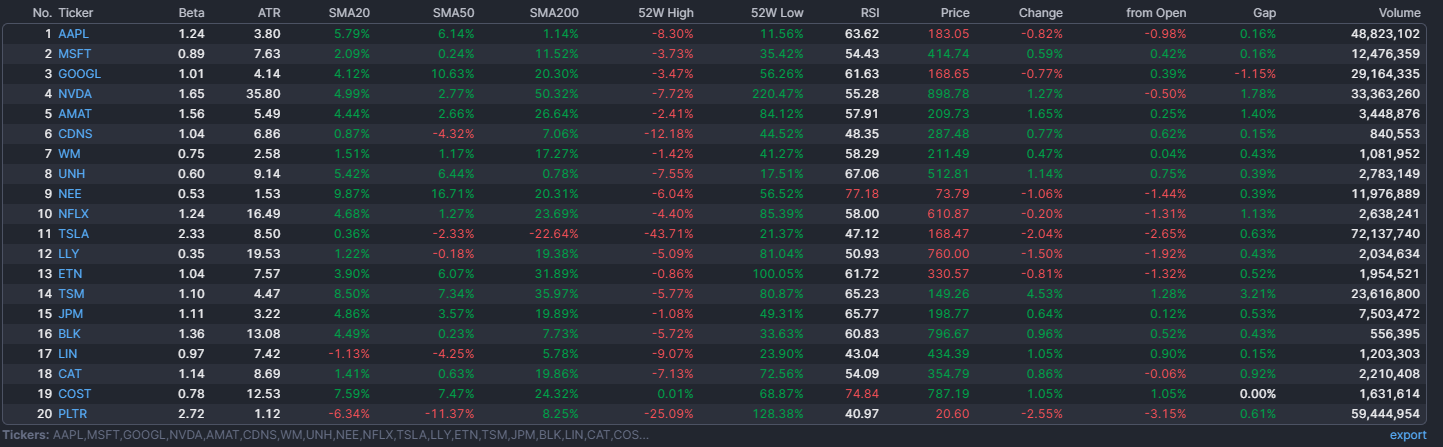Sort by 52W Low column header
This screenshot has height=447, width=1443.
[777, 13]
